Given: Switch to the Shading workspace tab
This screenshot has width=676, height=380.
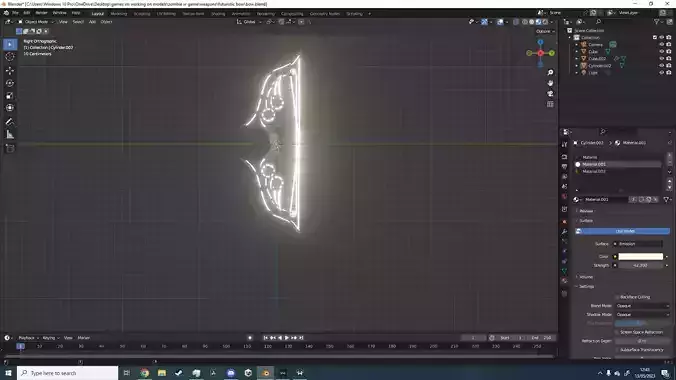Looking at the screenshot, I should point(218,14).
